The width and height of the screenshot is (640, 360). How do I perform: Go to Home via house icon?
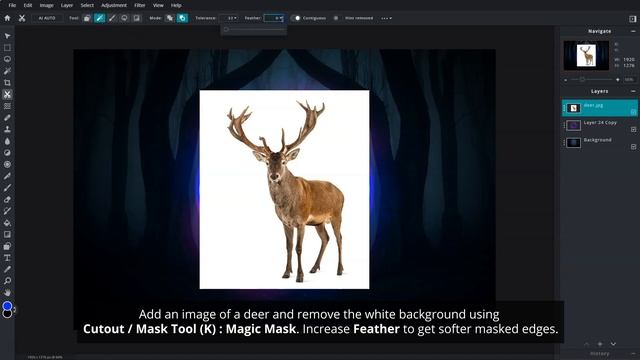[7, 18]
